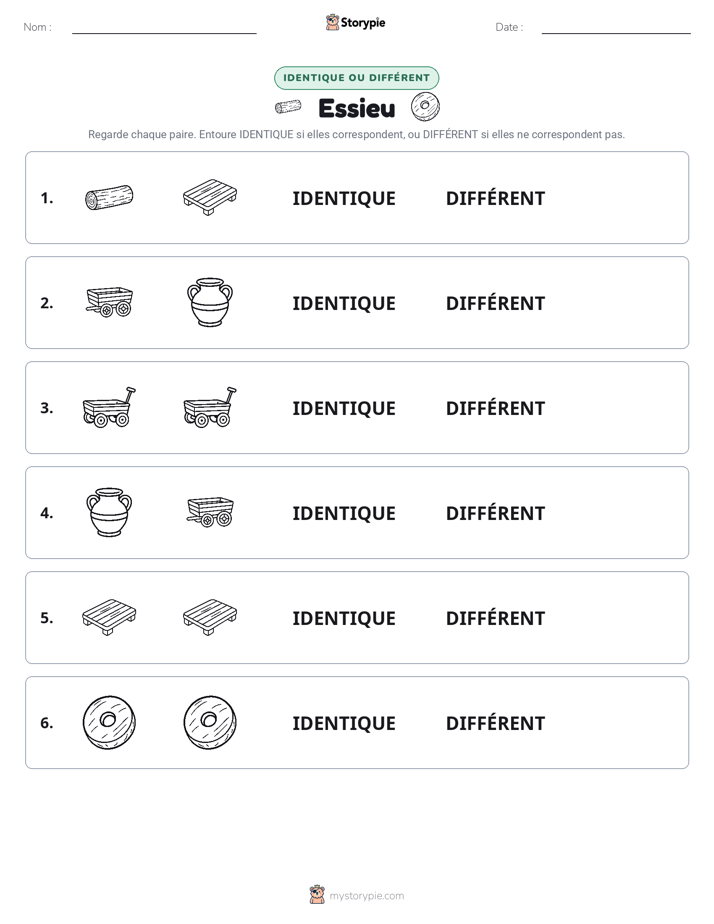714x924 pixels.
Task: Select the first wagon with handle in row 3
Action: [109, 407]
